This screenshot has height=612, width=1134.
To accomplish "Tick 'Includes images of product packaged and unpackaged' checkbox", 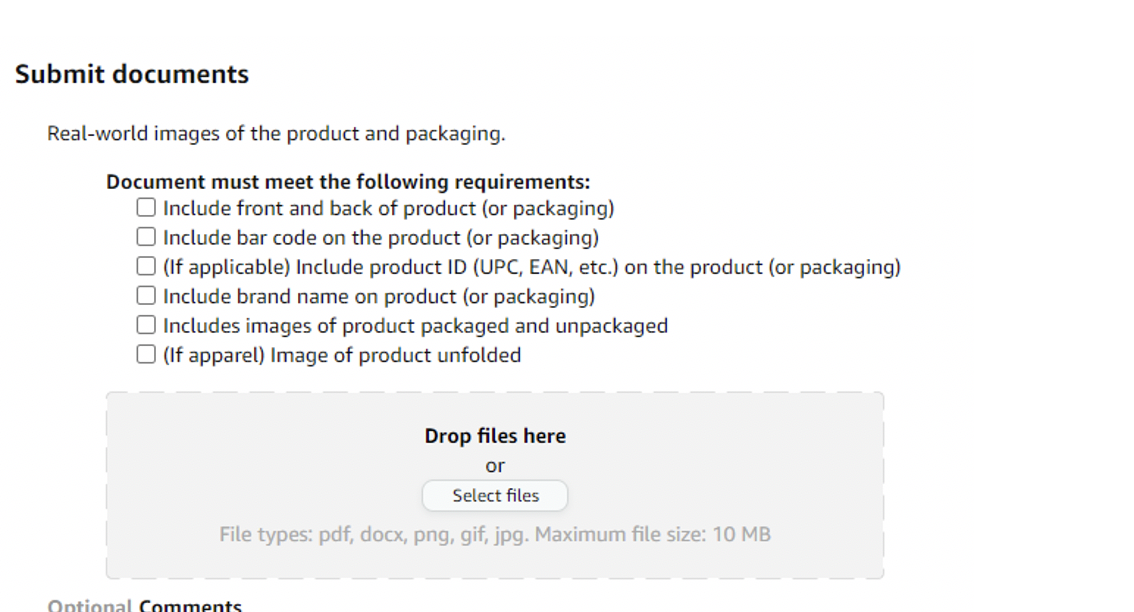I will tap(147, 325).
